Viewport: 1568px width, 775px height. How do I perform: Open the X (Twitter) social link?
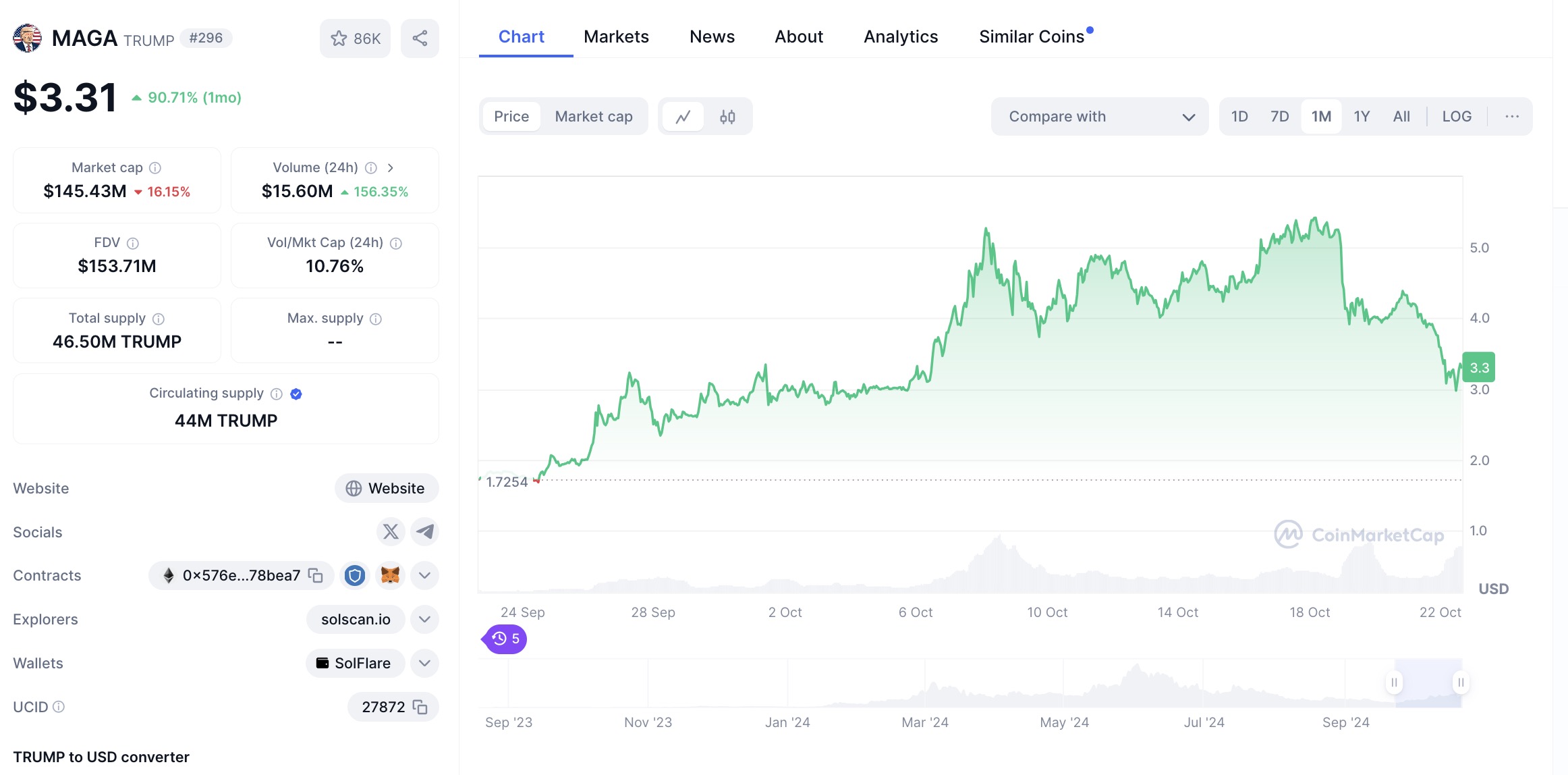391,532
